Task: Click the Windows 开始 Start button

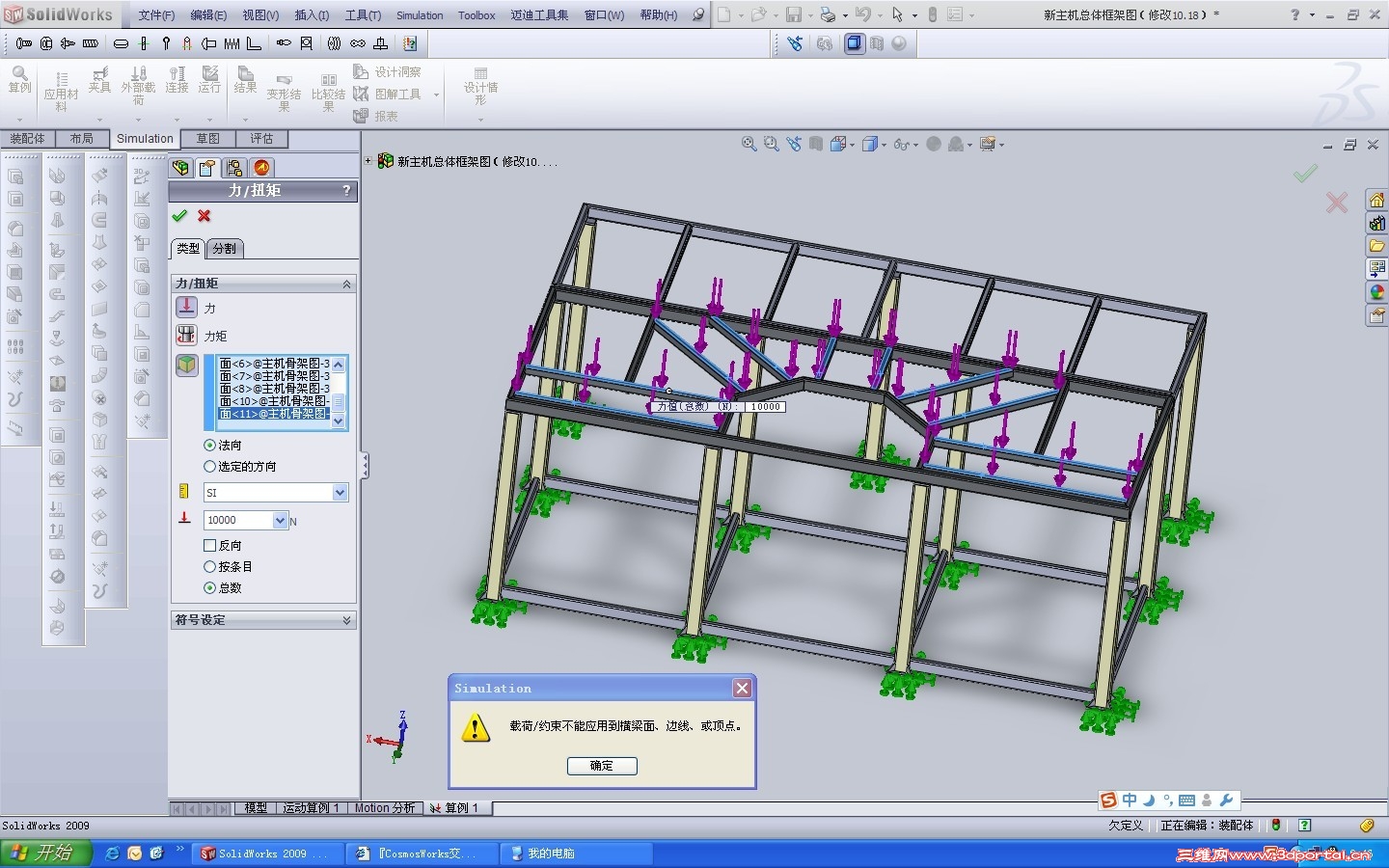Action: (x=45, y=854)
